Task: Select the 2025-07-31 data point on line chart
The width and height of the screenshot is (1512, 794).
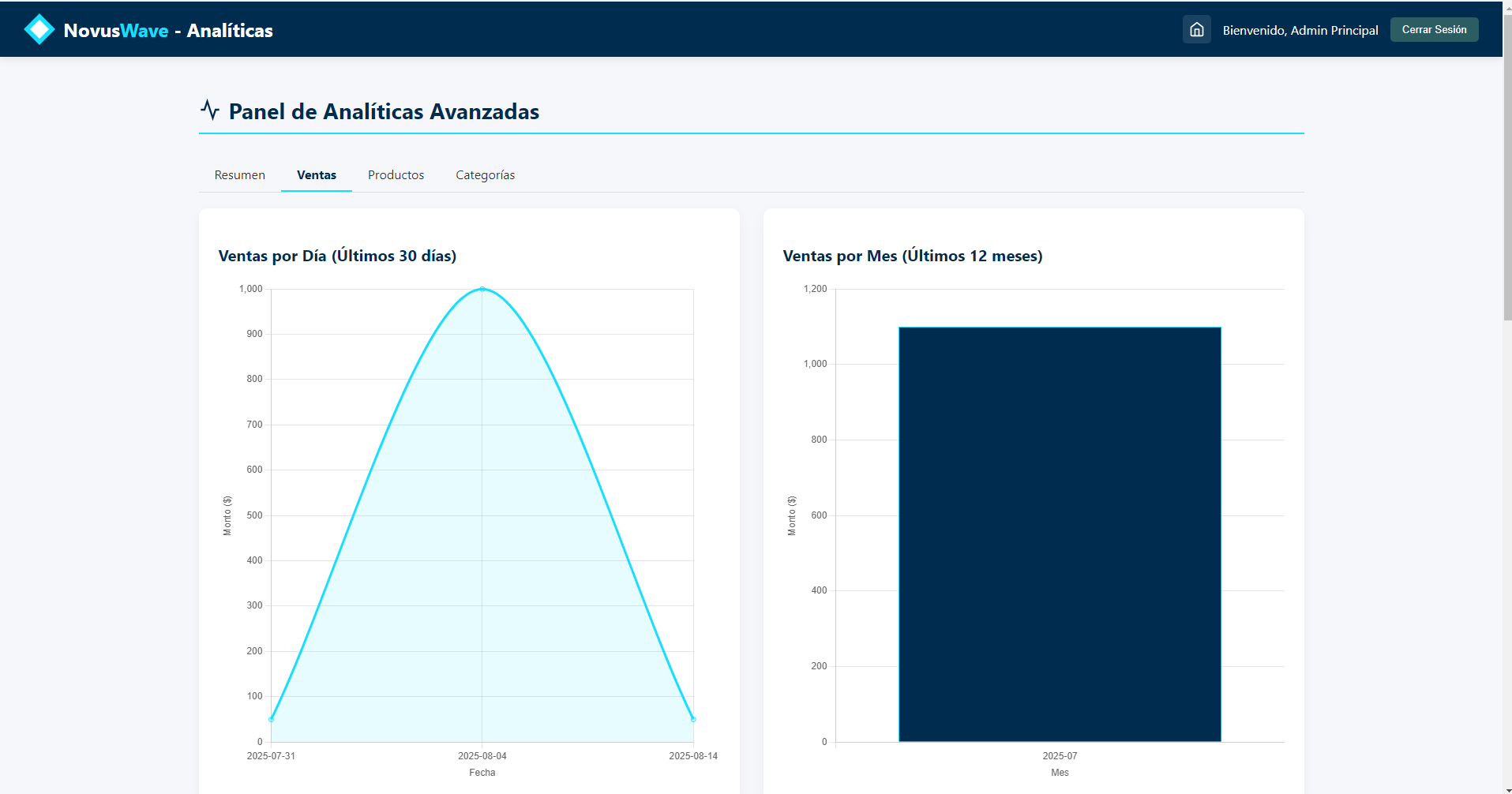Action: 272,719
